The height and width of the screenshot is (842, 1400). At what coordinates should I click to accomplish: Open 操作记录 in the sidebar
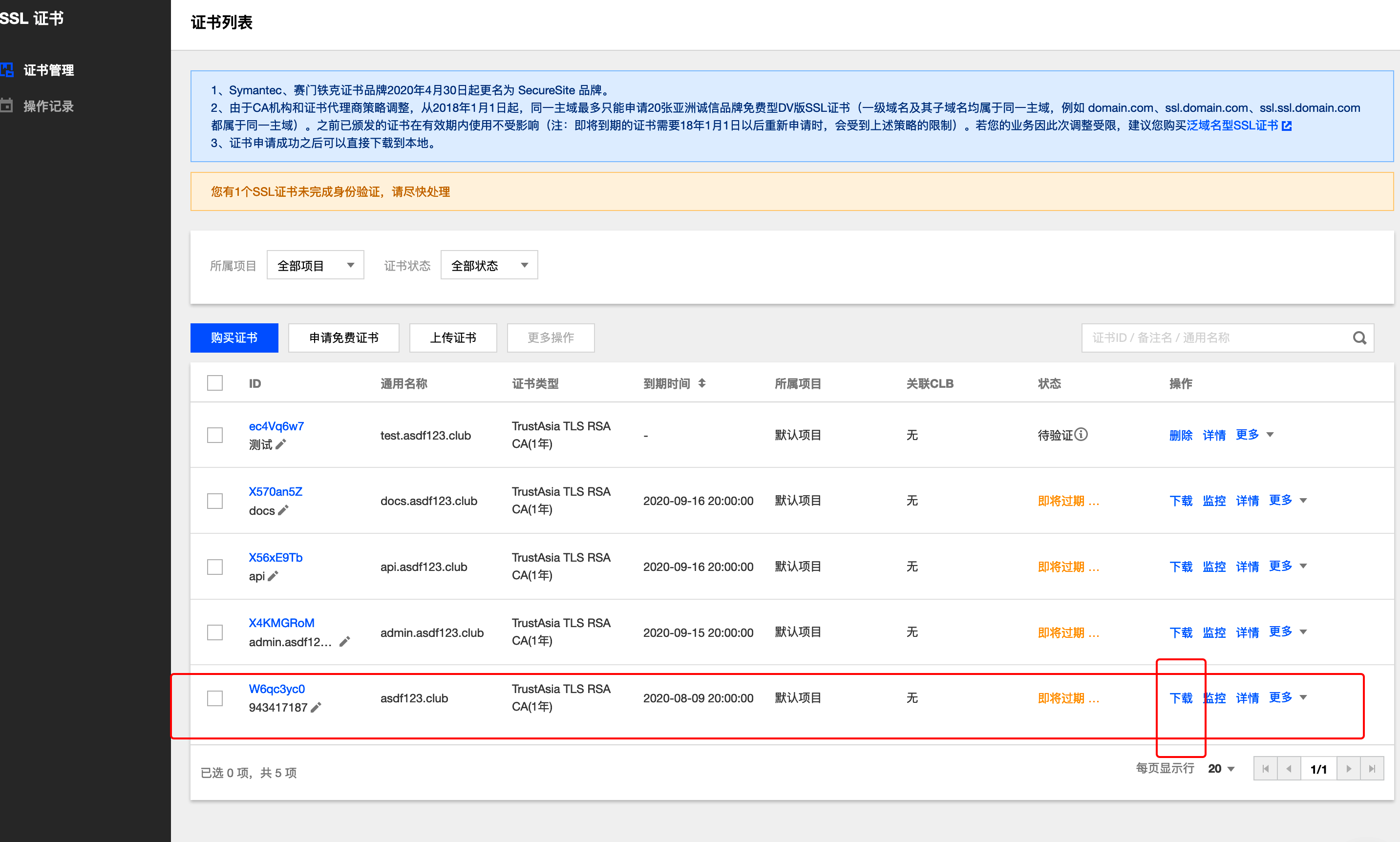[48, 106]
